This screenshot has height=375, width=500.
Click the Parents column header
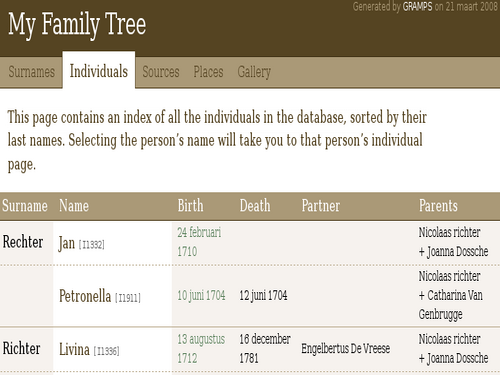[x=438, y=205]
